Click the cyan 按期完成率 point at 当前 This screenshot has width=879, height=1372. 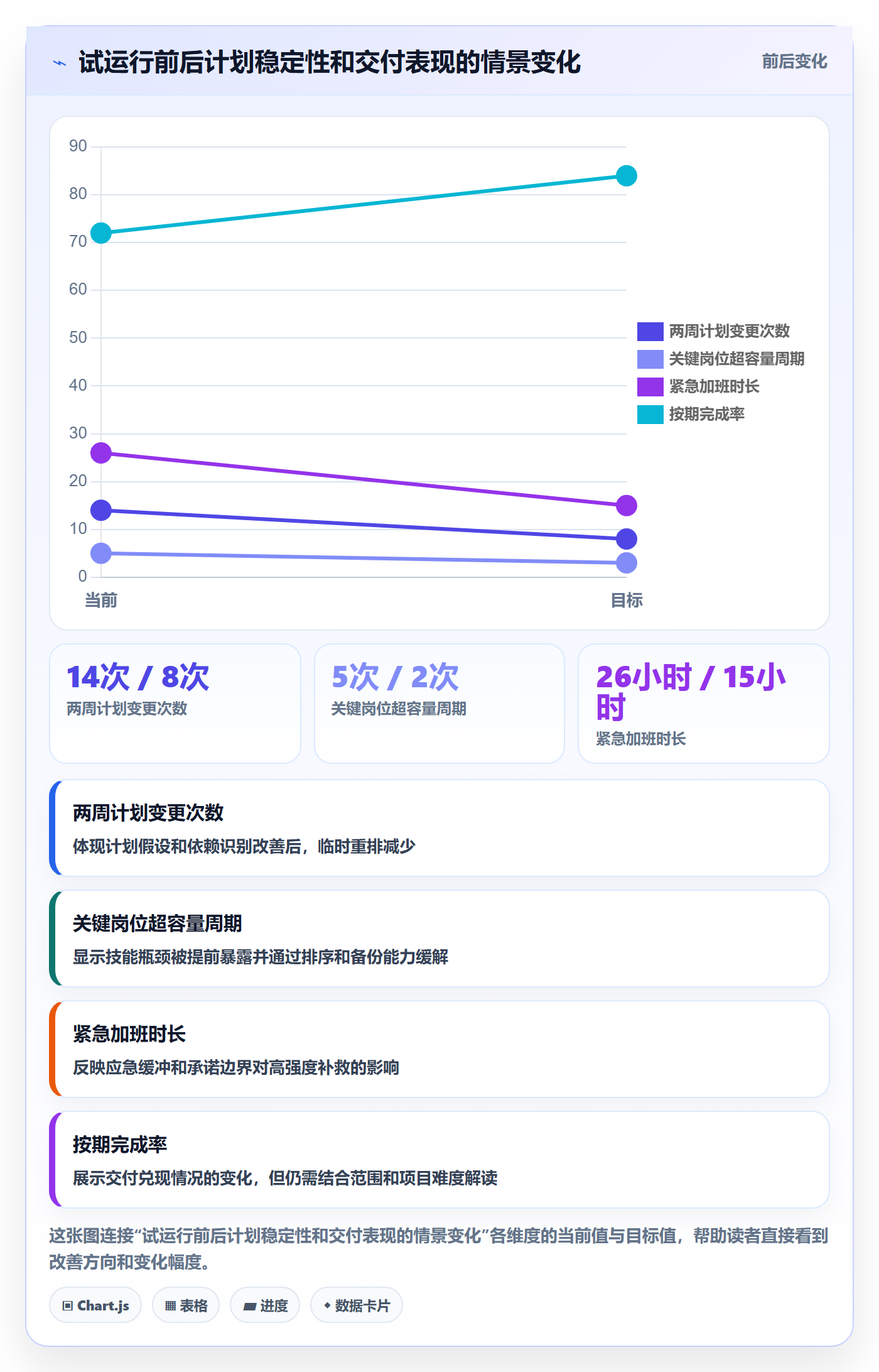(101, 233)
